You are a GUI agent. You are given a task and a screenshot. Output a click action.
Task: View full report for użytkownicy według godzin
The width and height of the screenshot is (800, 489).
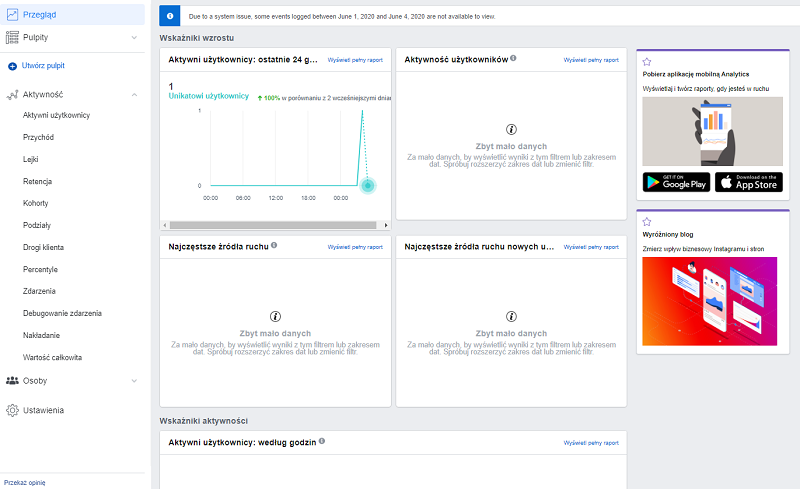pos(591,443)
